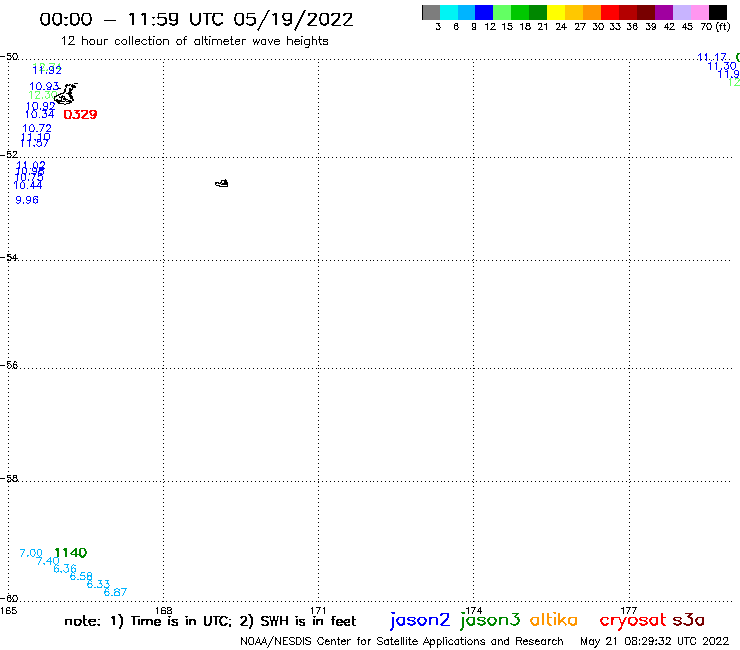Click the 165 longitude axis label
This screenshot has width=740, height=650.
click(x=8, y=610)
